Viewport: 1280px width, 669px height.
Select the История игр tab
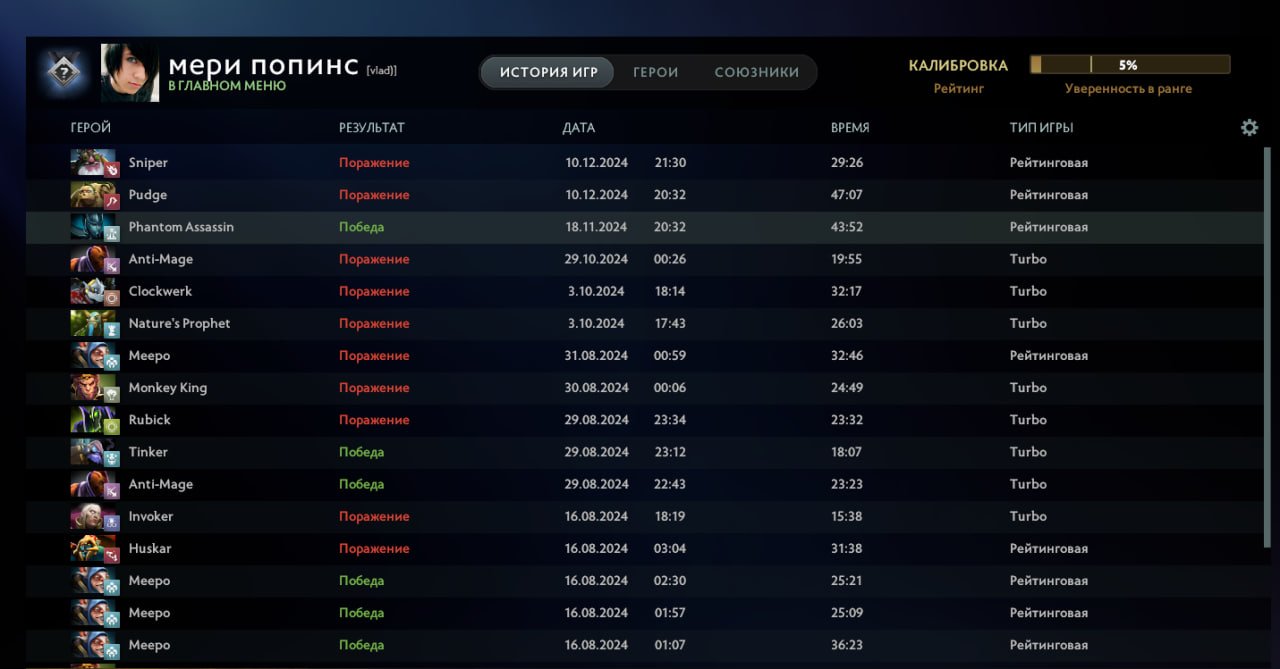(x=549, y=72)
